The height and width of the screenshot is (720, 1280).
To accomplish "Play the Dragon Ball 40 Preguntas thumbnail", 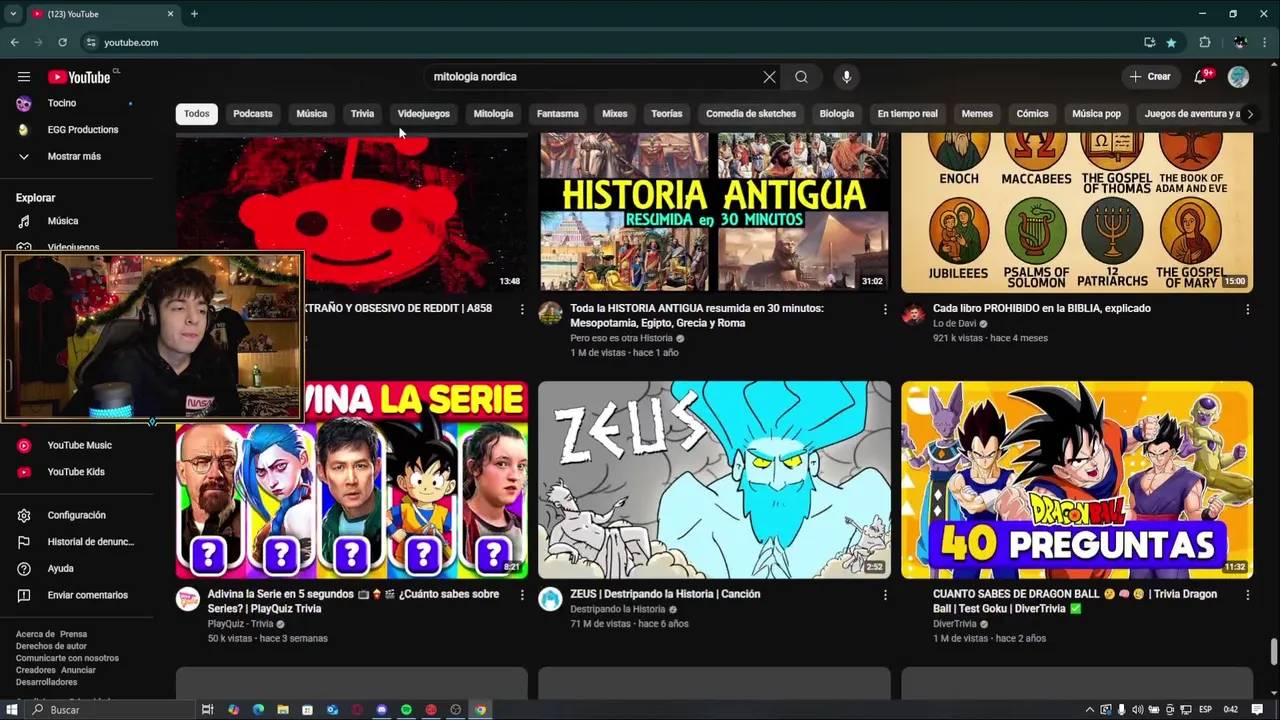I will [x=1077, y=480].
